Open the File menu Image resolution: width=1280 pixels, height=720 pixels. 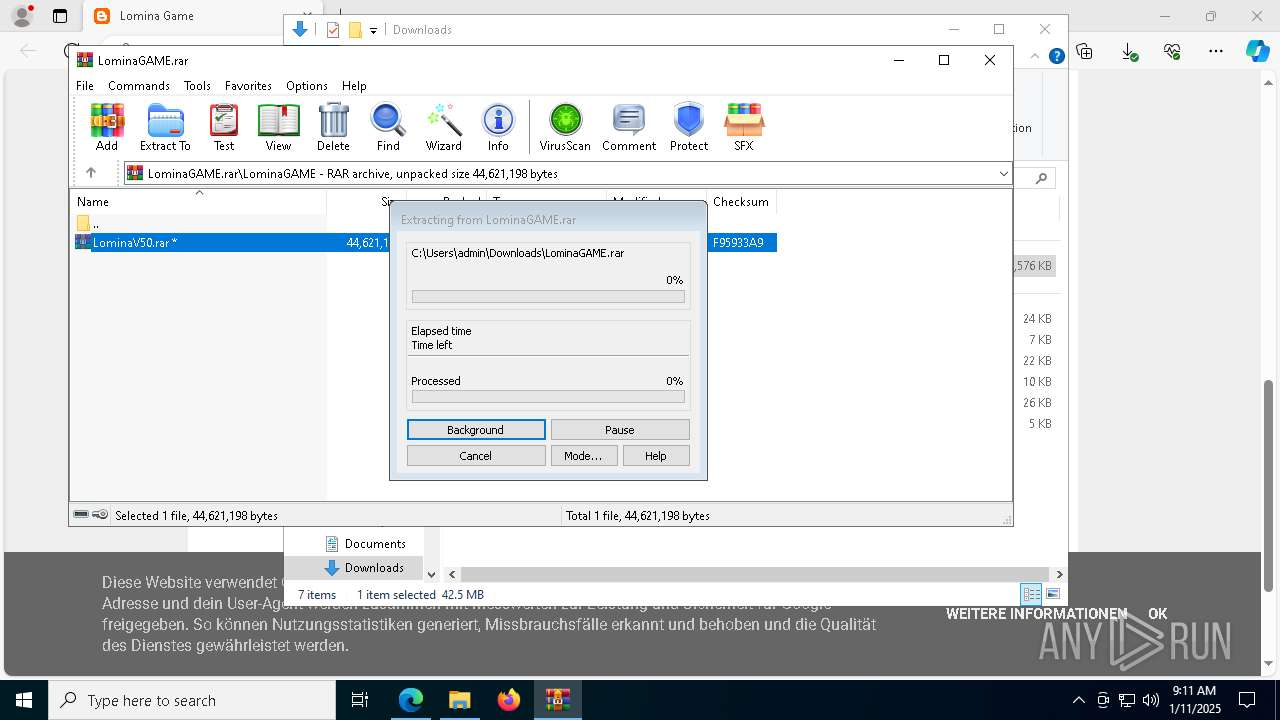(85, 86)
